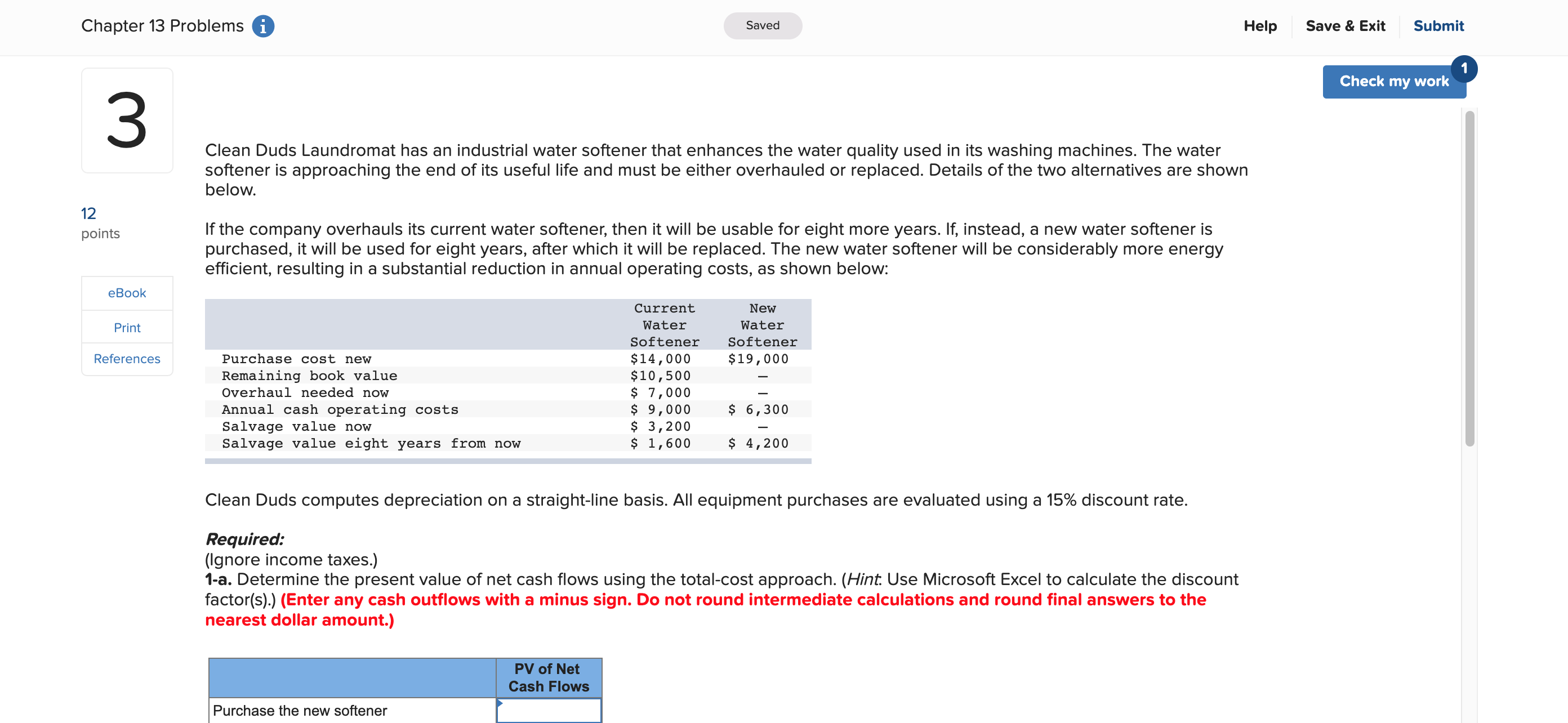Viewport: 1568px width, 723px height.
Task: Click the Saved status toggle
Action: click(762, 25)
